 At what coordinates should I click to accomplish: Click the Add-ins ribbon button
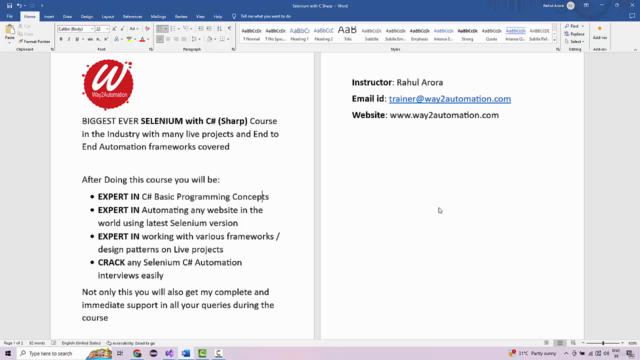(x=600, y=33)
